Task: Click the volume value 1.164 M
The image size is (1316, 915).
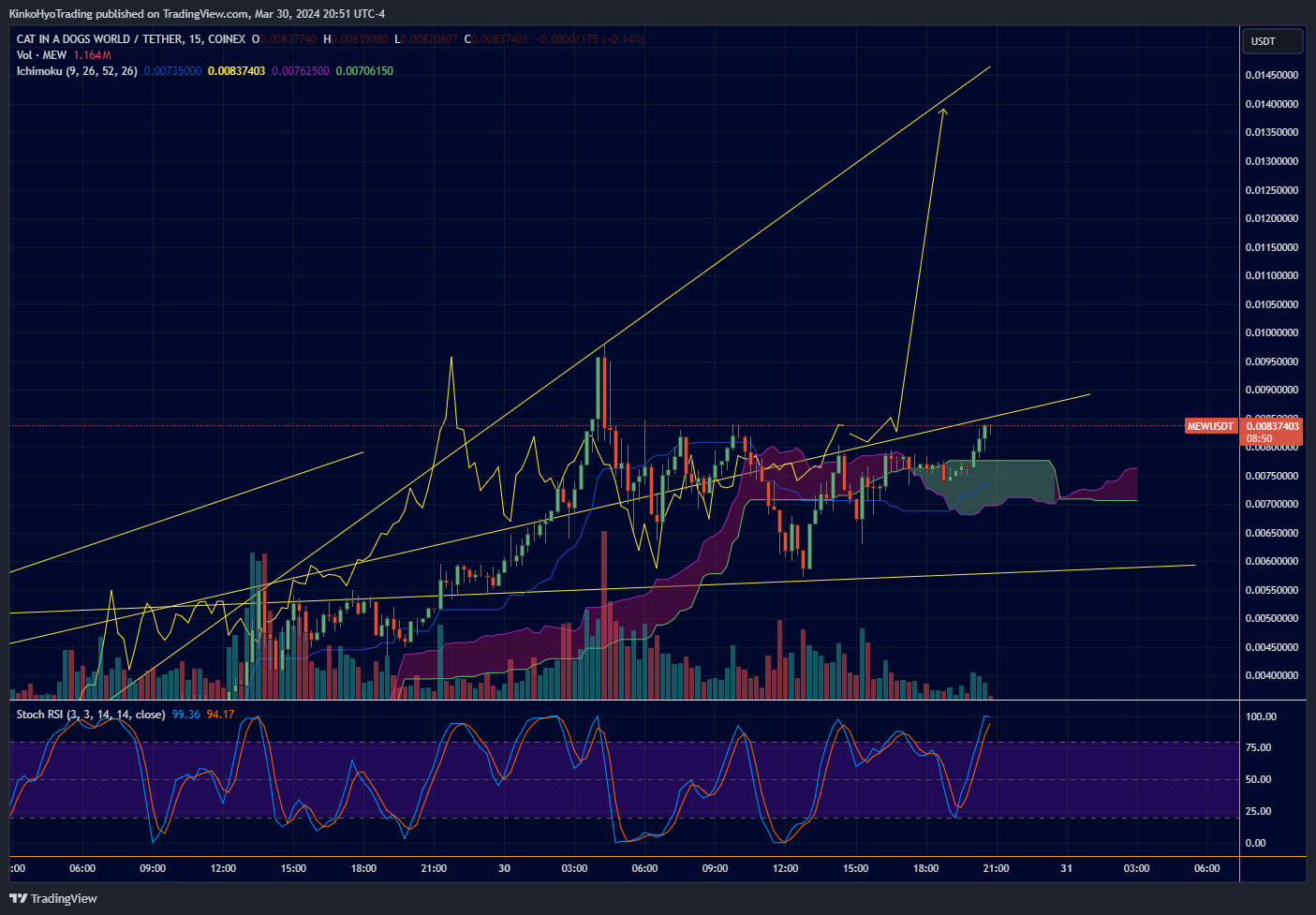Action: [92, 55]
